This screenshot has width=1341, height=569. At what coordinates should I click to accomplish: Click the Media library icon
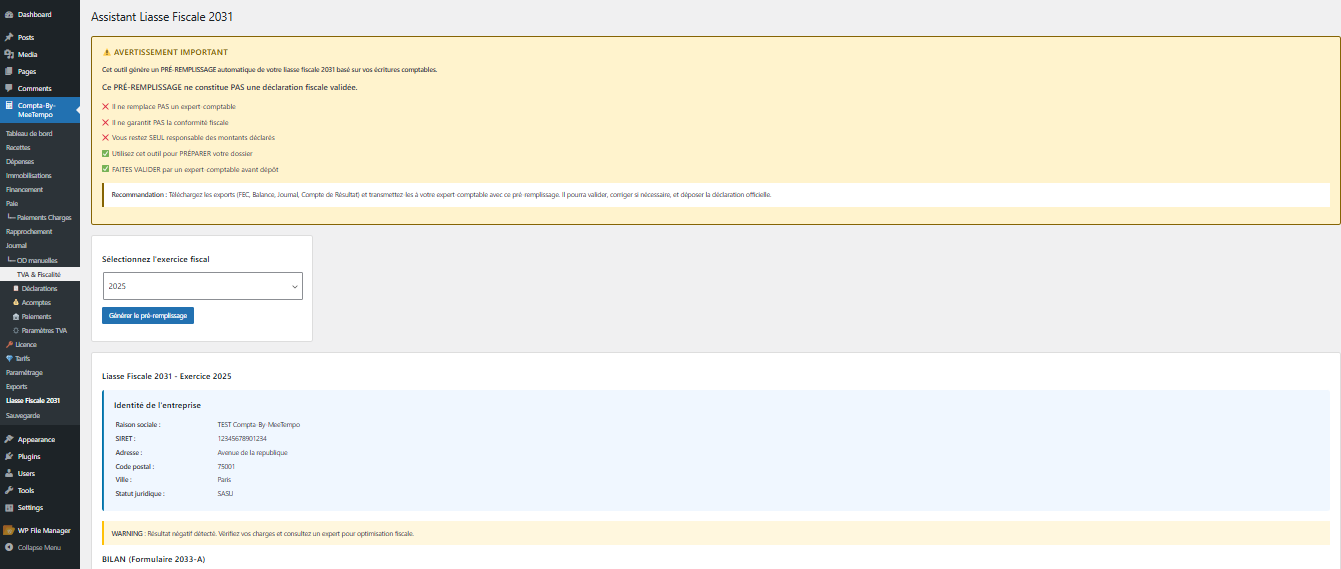tap(9, 54)
